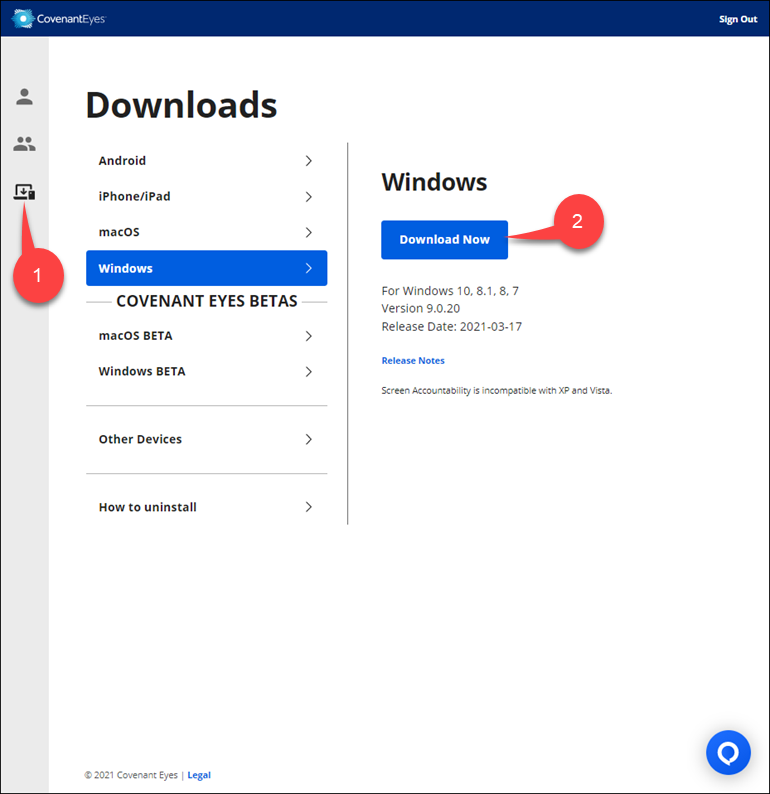
Task: Select Windows BETA entry
Action: [x=207, y=371]
